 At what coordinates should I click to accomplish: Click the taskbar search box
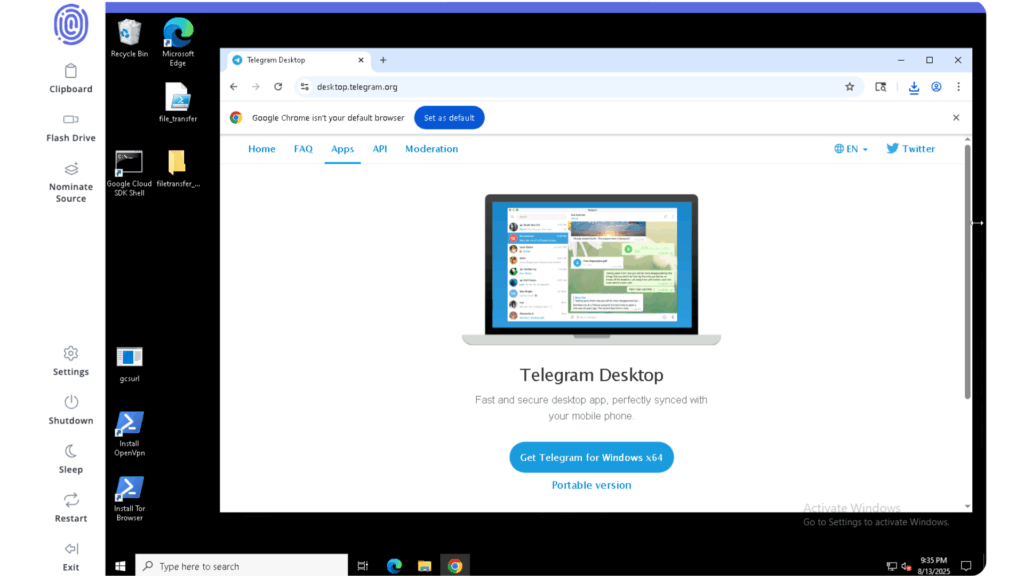pyautogui.click(x=242, y=566)
